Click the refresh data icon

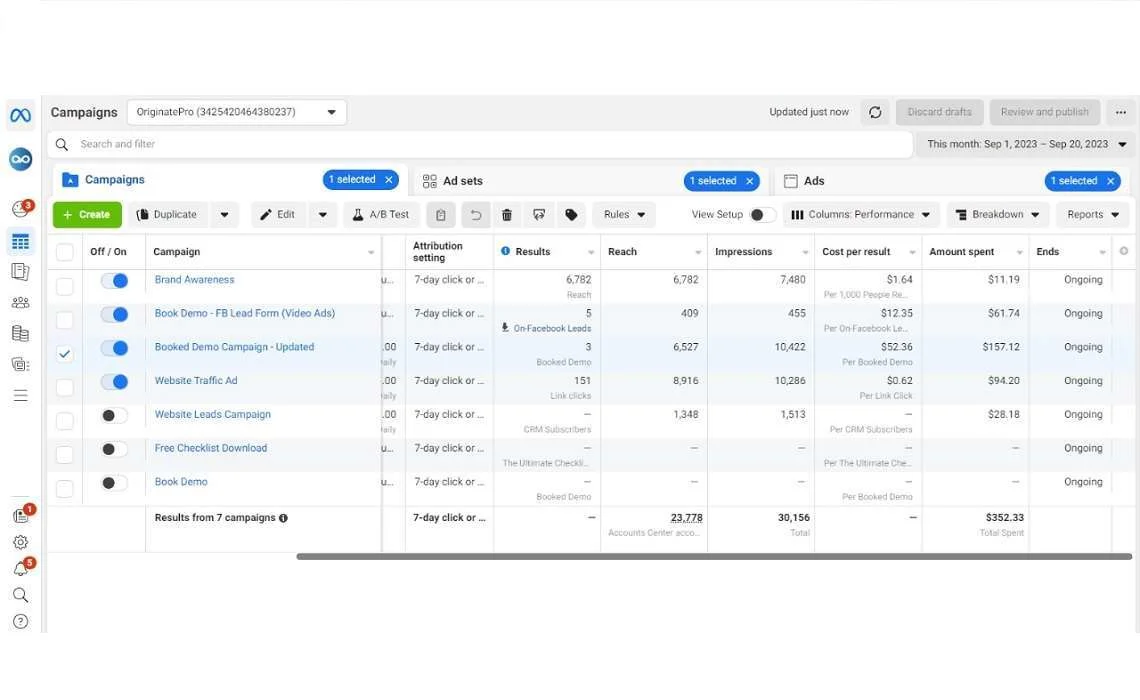875,112
